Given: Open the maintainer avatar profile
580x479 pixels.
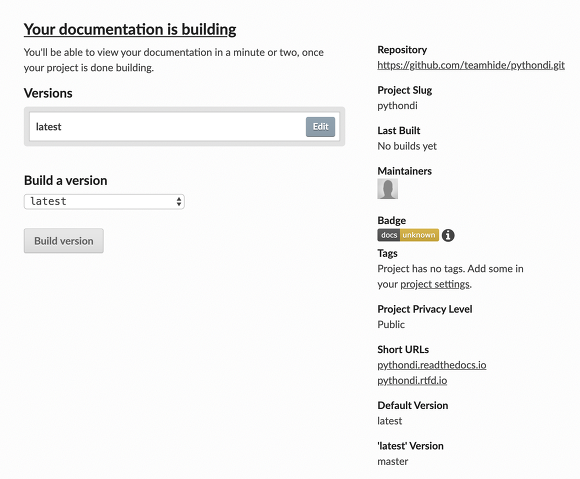Looking at the screenshot, I should tap(388, 189).
